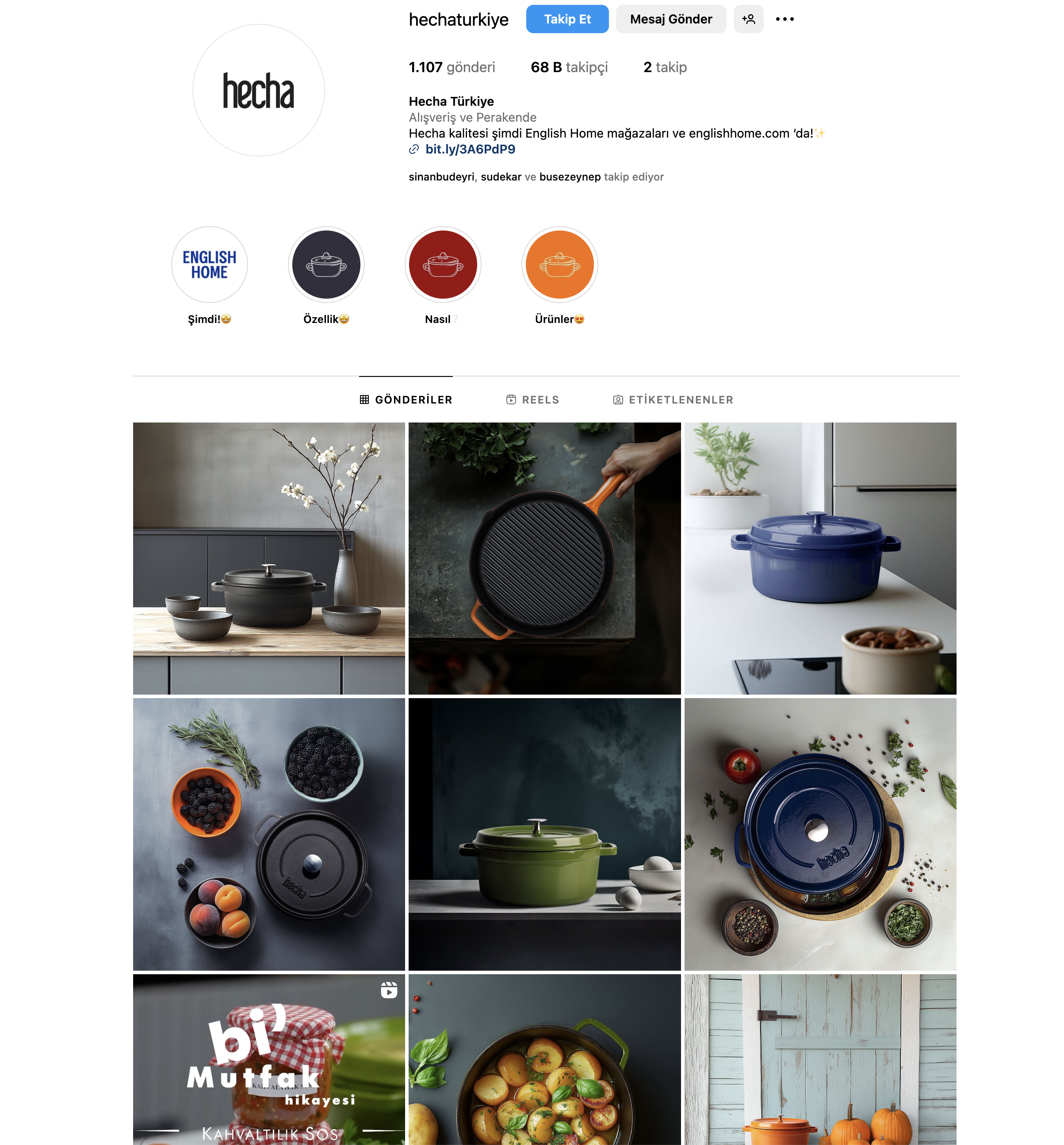Image resolution: width=1064 pixels, height=1145 pixels.
Task: Switch to the Reels tab
Action: coord(532,400)
